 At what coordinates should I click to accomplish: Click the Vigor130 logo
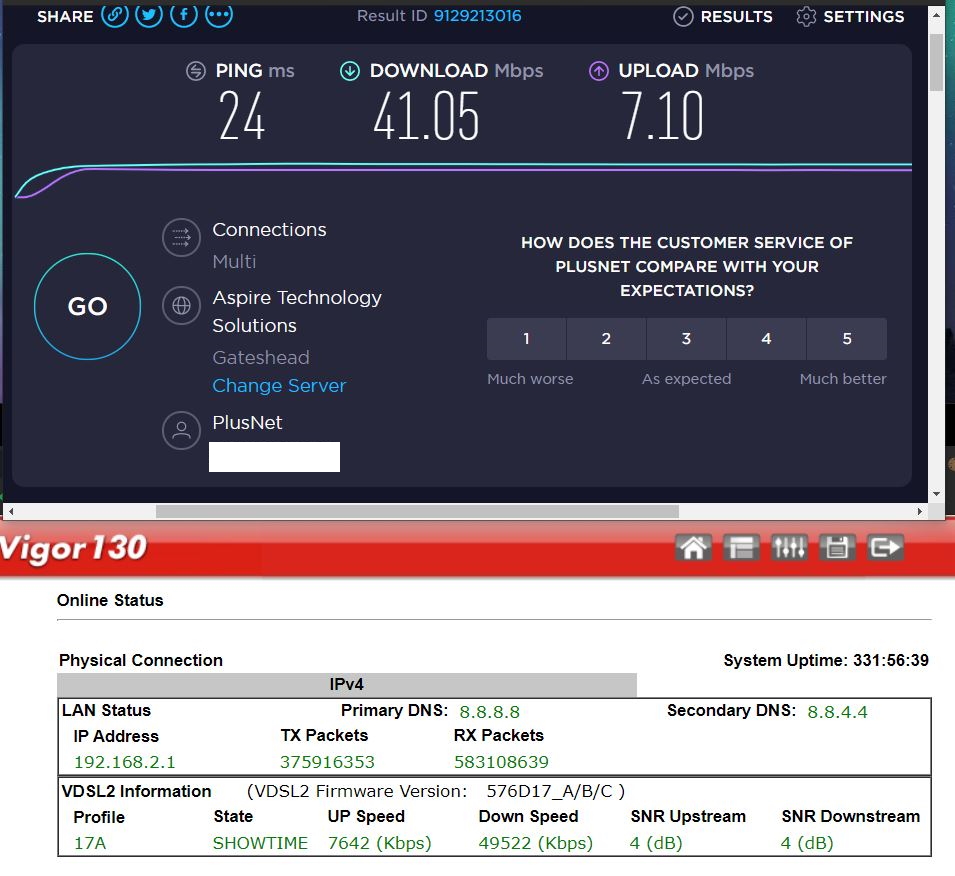[73, 548]
